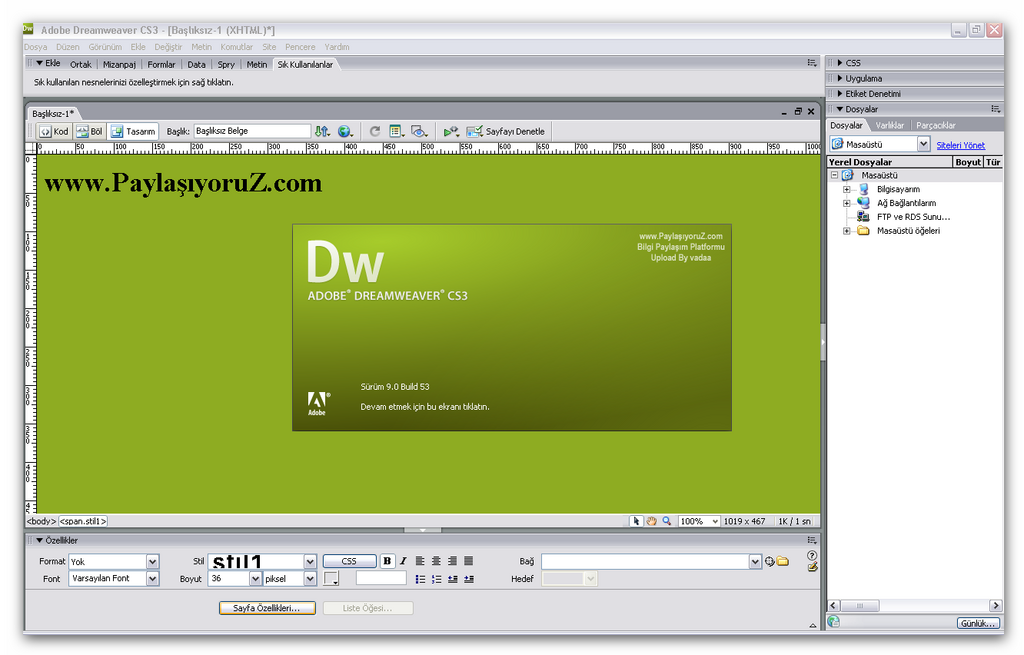Open help icon in Özellikler panel

point(812,555)
